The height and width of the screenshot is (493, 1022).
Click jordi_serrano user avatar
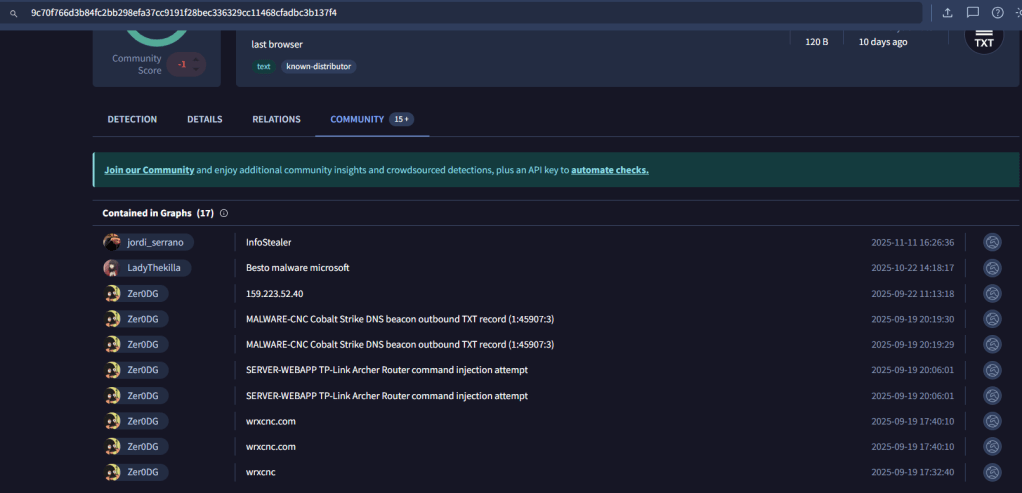[113, 242]
